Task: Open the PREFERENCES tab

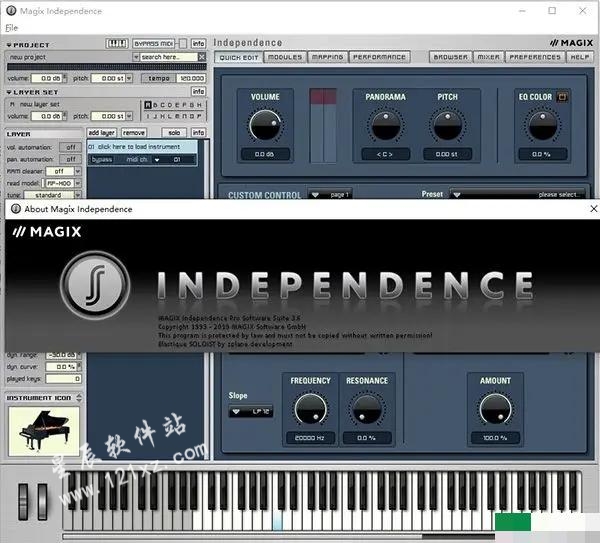Action: click(535, 57)
